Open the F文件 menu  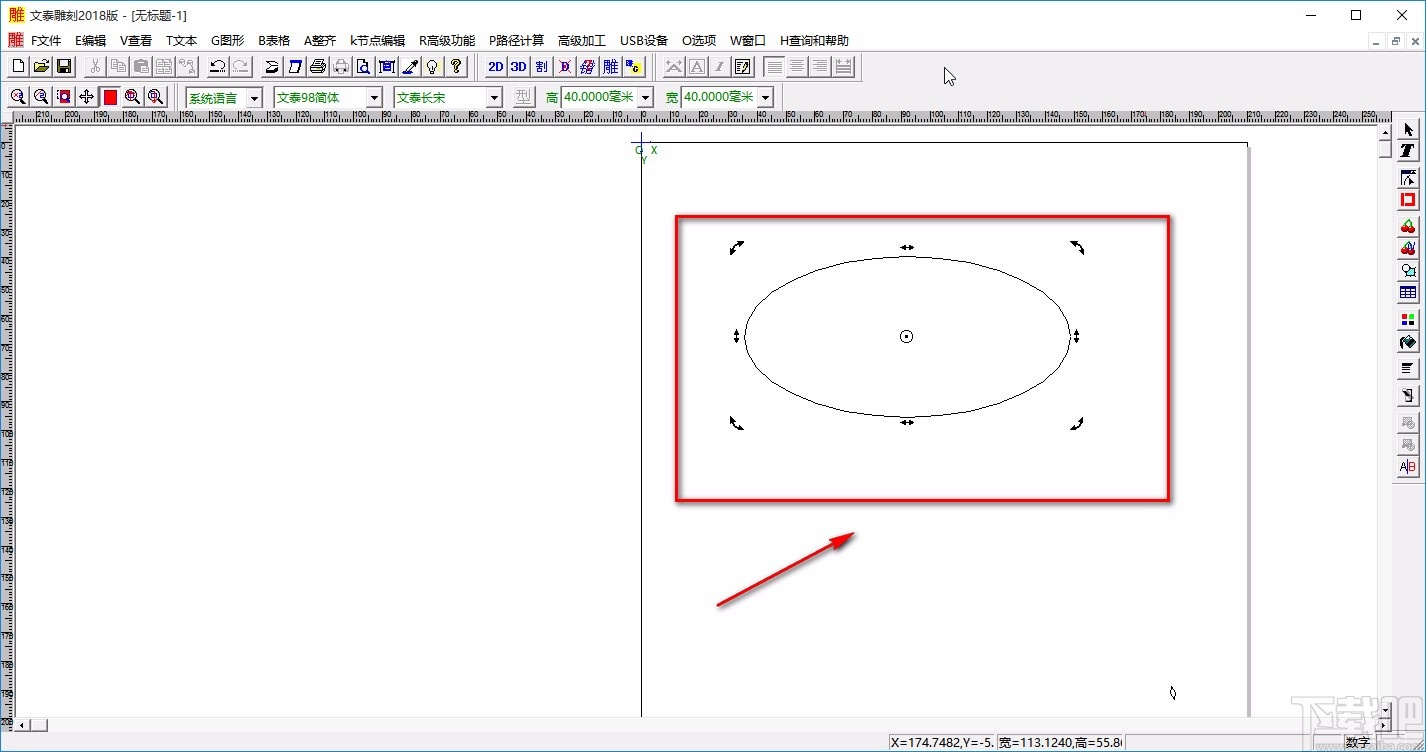coord(46,41)
